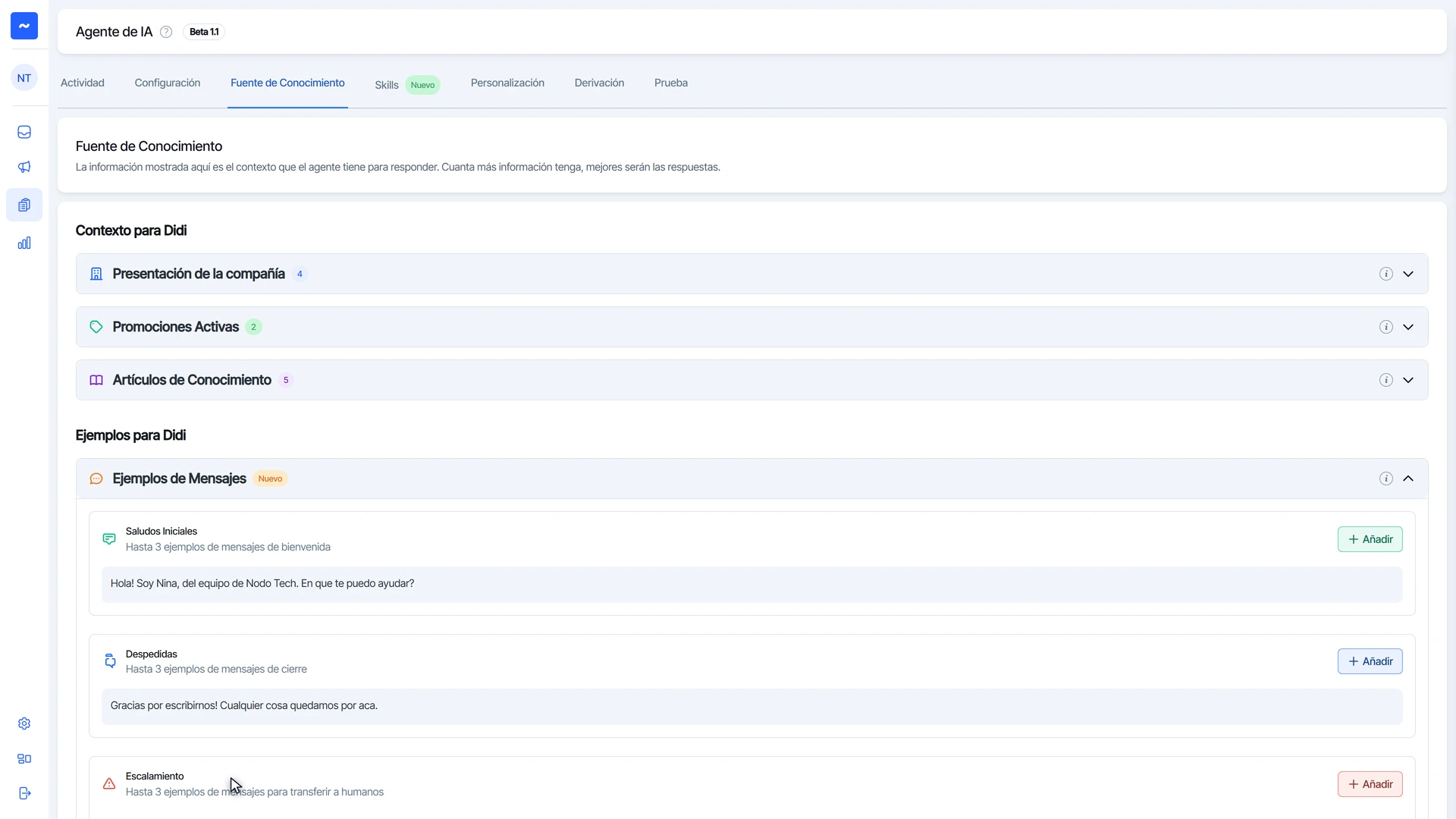
Task: Click the Saludos Iniciales chat icon
Action: click(x=109, y=539)
